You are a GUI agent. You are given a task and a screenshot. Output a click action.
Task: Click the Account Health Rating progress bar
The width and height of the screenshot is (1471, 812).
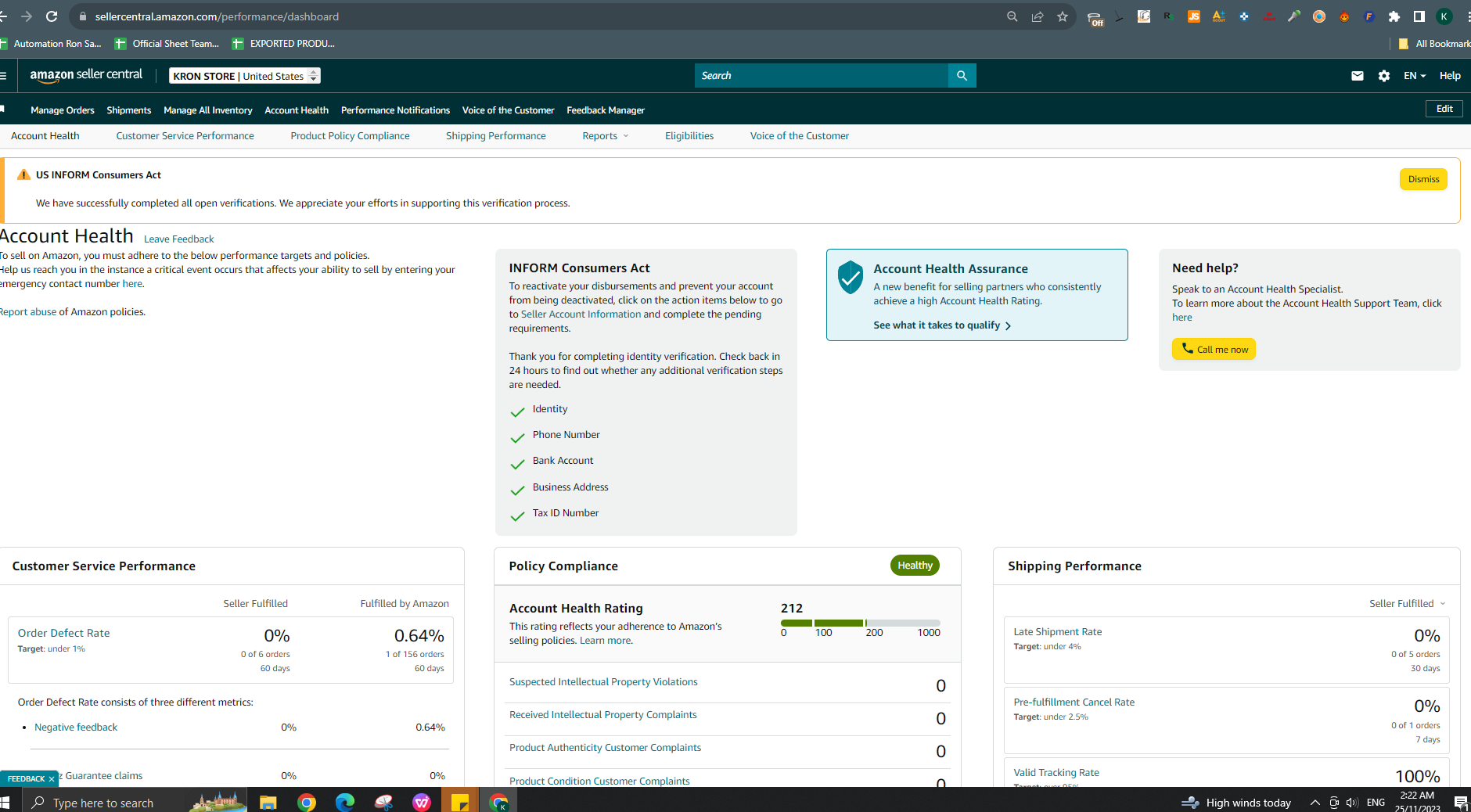point(861,623)
